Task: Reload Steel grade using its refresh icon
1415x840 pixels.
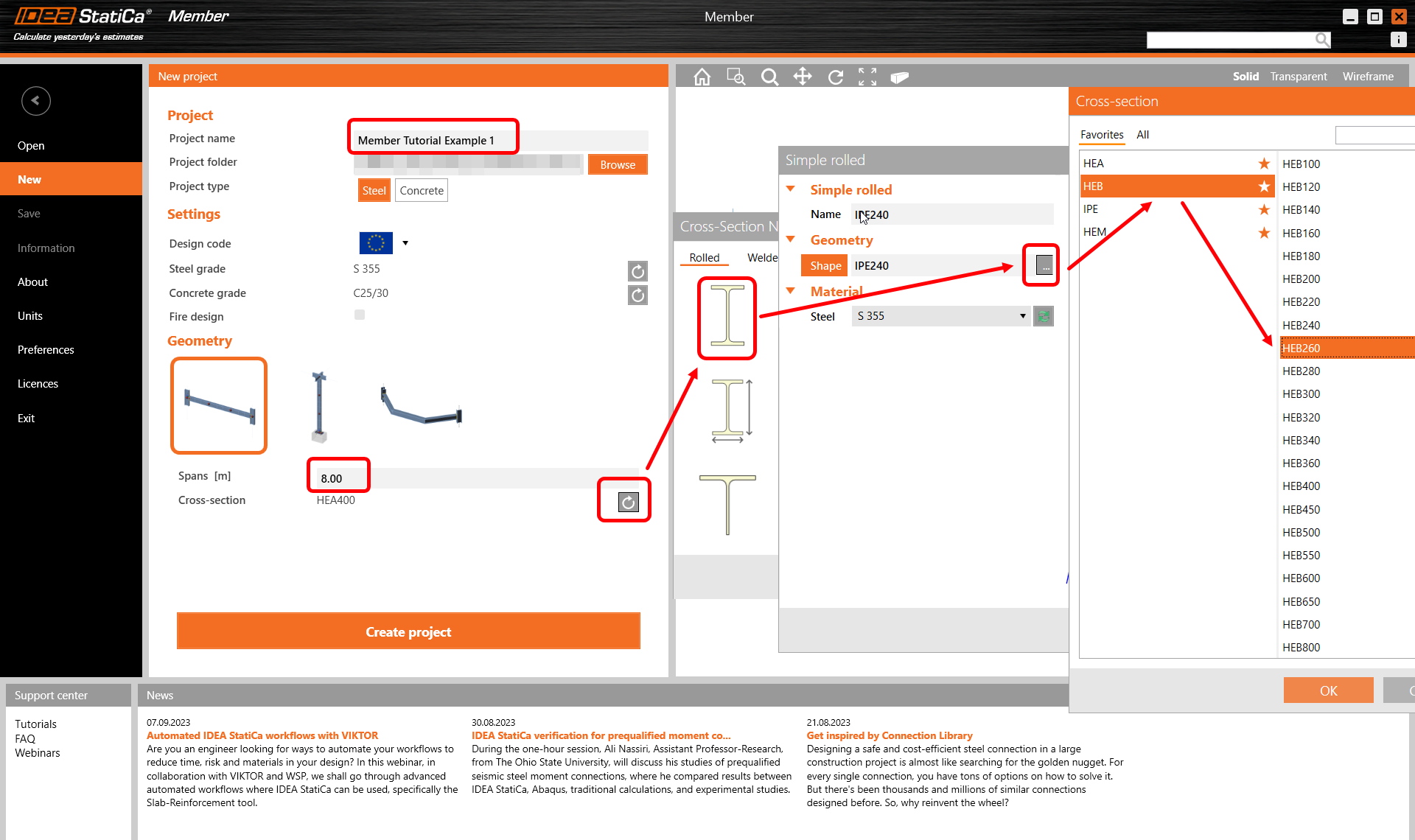Action: click(637, 271)
